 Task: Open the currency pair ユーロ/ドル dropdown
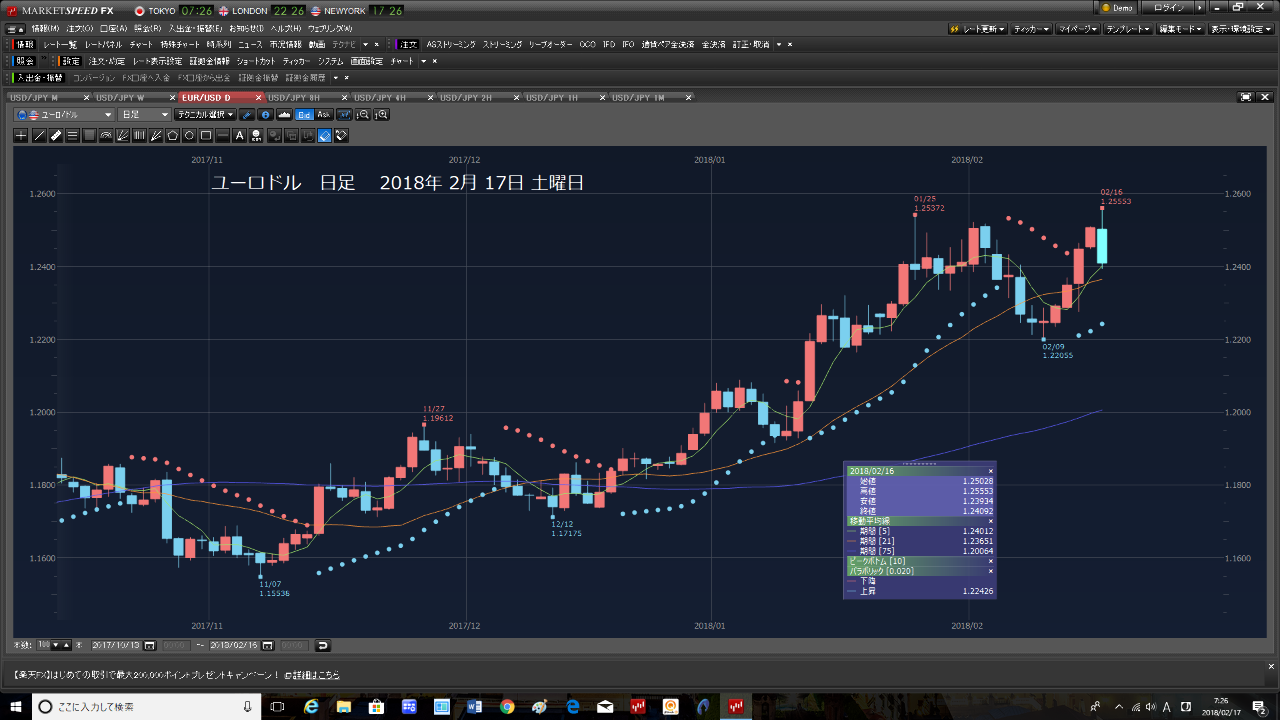click(x=63, y=115)
